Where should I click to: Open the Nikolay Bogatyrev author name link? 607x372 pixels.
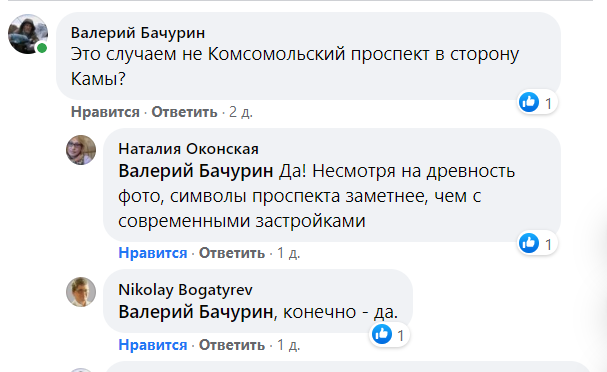point(185,290)
